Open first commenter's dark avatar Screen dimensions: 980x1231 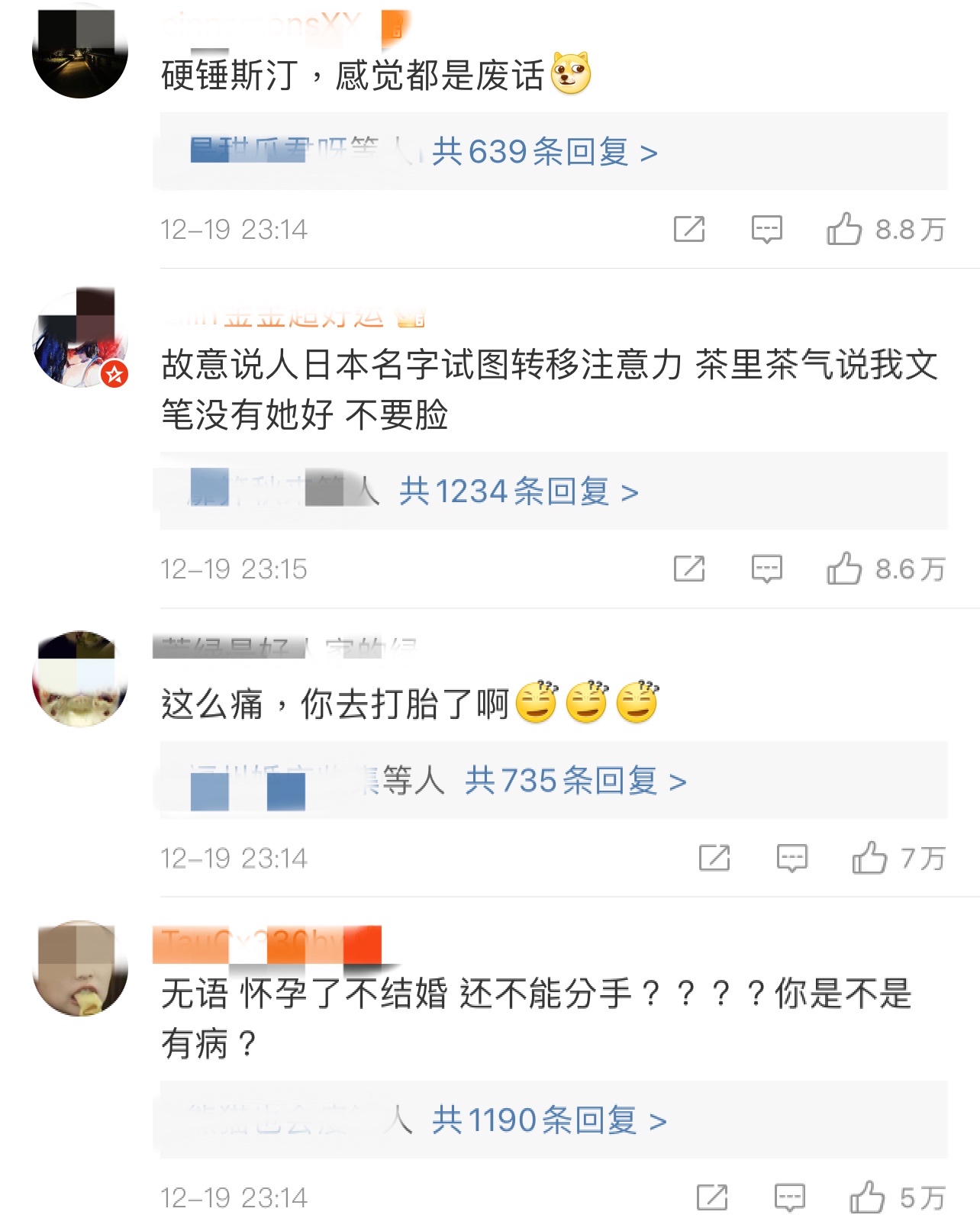[80, 50]
